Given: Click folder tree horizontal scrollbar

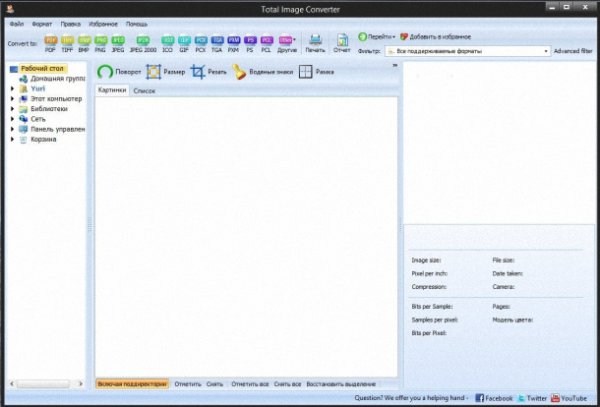Looking at the screenshot, I should point(43,384).
